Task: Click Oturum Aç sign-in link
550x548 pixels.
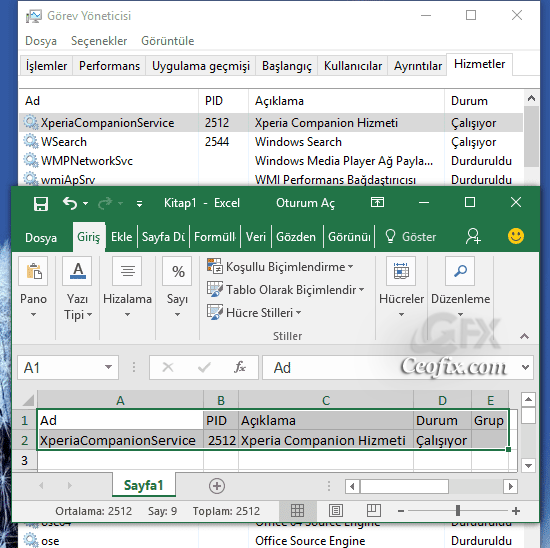Action: (x=305, y=203)
